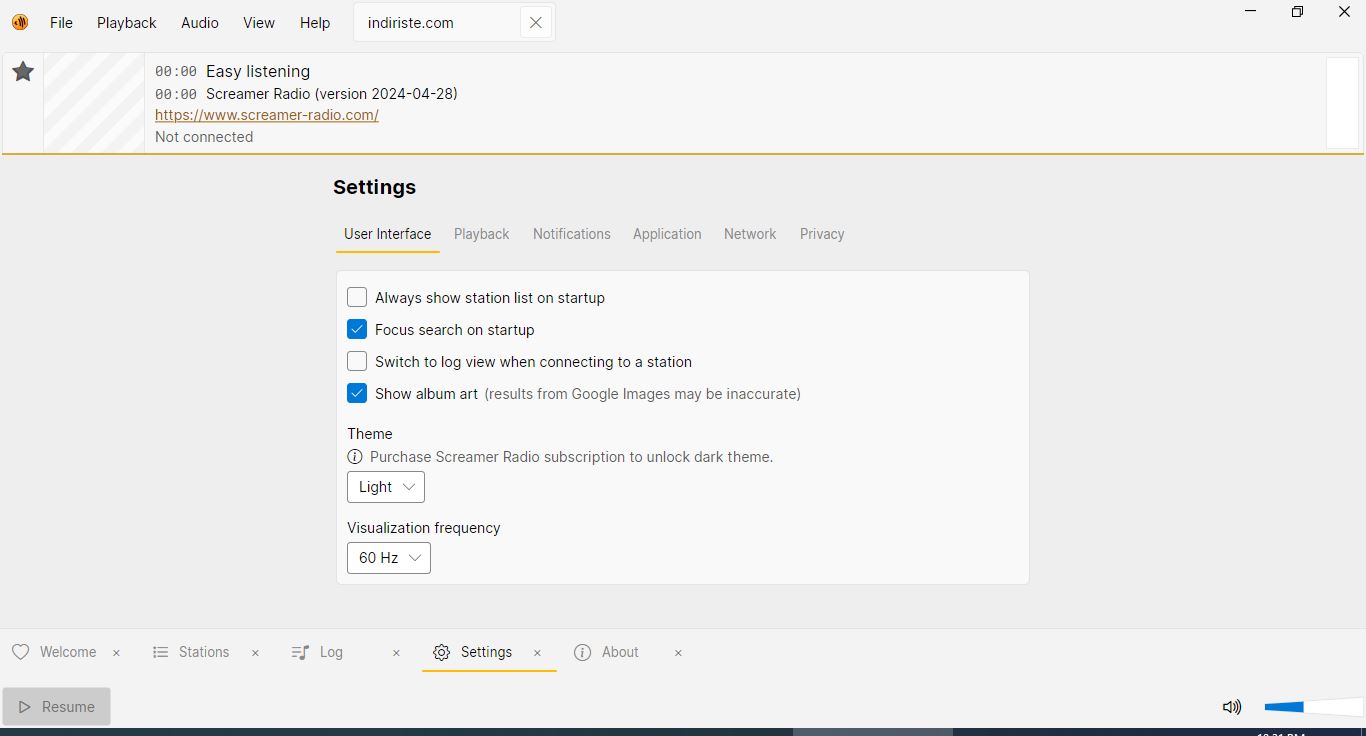
Task: Open the File menu
Action: (x=61, y=23)
